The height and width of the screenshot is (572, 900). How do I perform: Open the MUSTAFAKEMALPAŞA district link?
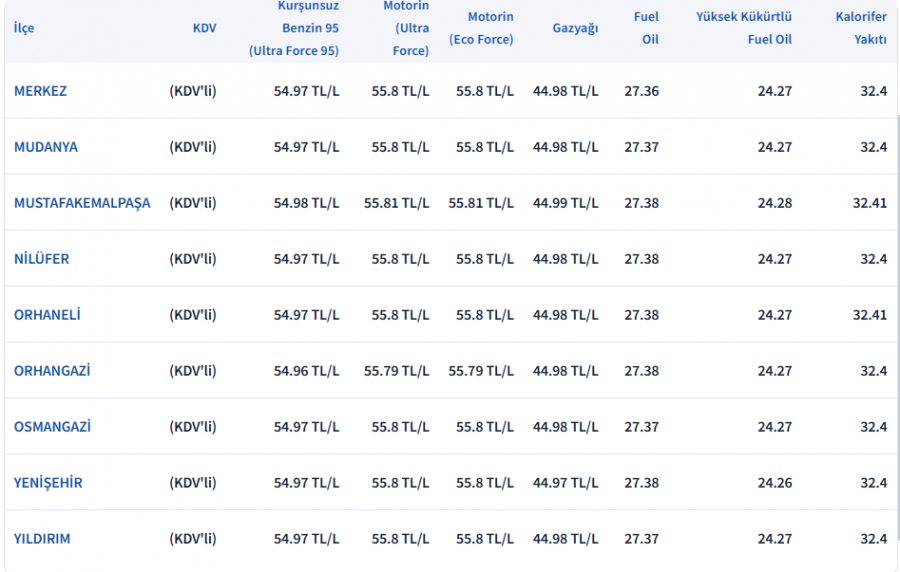pos(82,203)
